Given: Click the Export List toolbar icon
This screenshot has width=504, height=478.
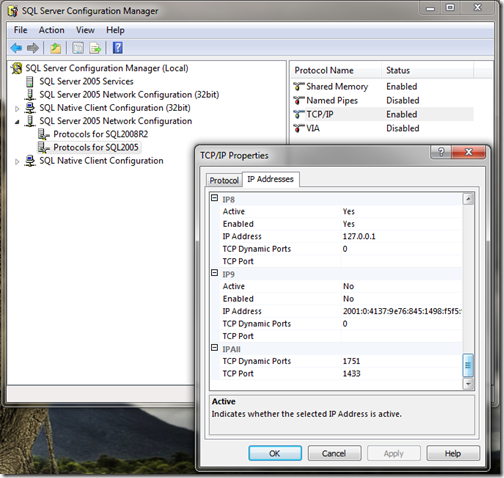Looking at the screenshot, I should [x=95, y=48].
